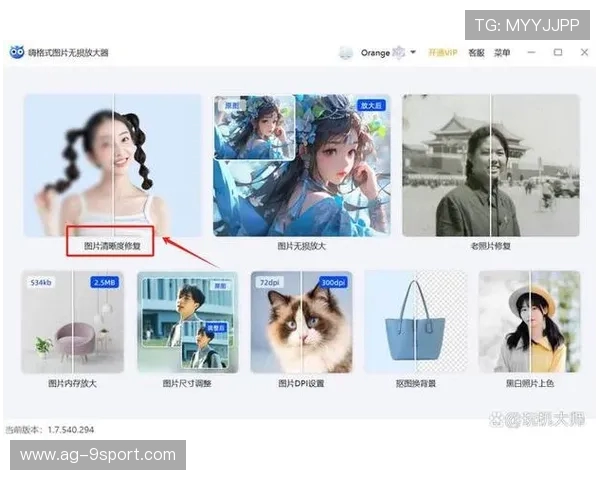Click the badge icon after Orange username
Image resolution: width=600 pixels, height=480 pixels.
(399, 52)
